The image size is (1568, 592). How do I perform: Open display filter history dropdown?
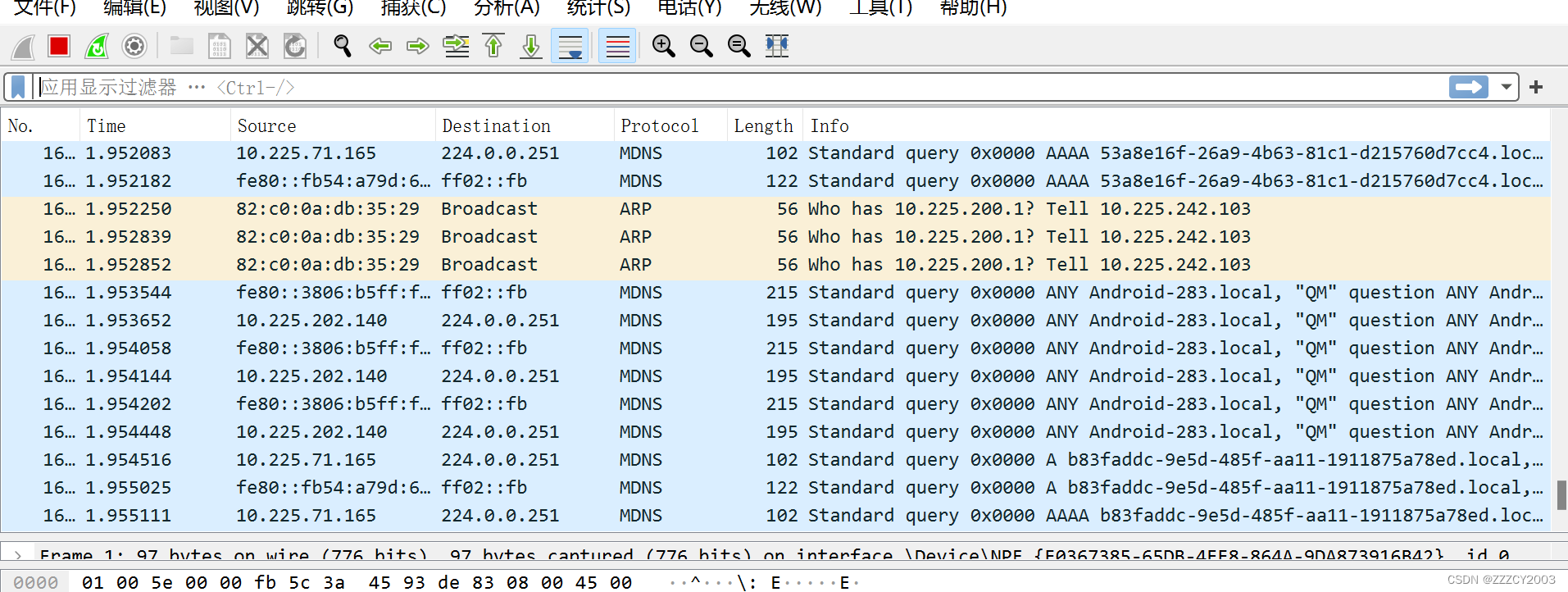point(1506,87)
